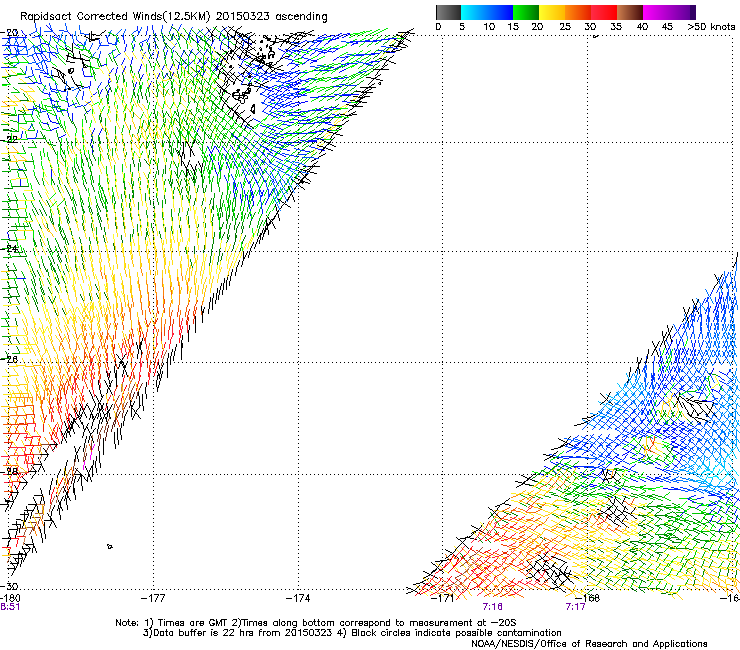Click the "-30" latitude axis label
Image resolution: width=740 pixels, height=650 pixels.
click(10, 586)
